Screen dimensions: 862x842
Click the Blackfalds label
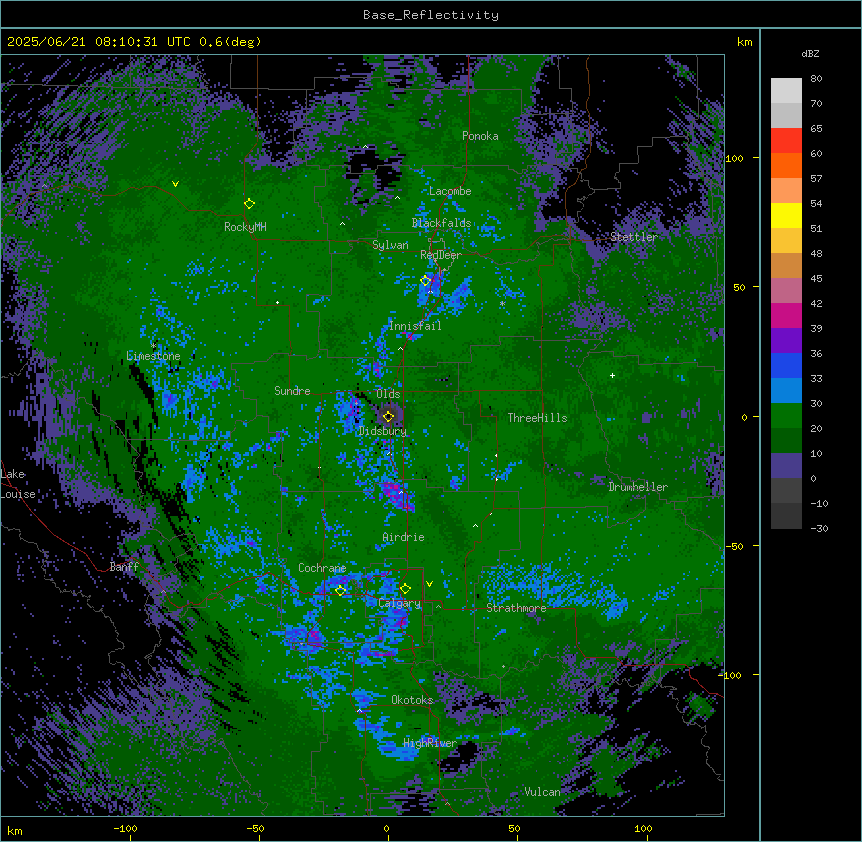(441, 223)
